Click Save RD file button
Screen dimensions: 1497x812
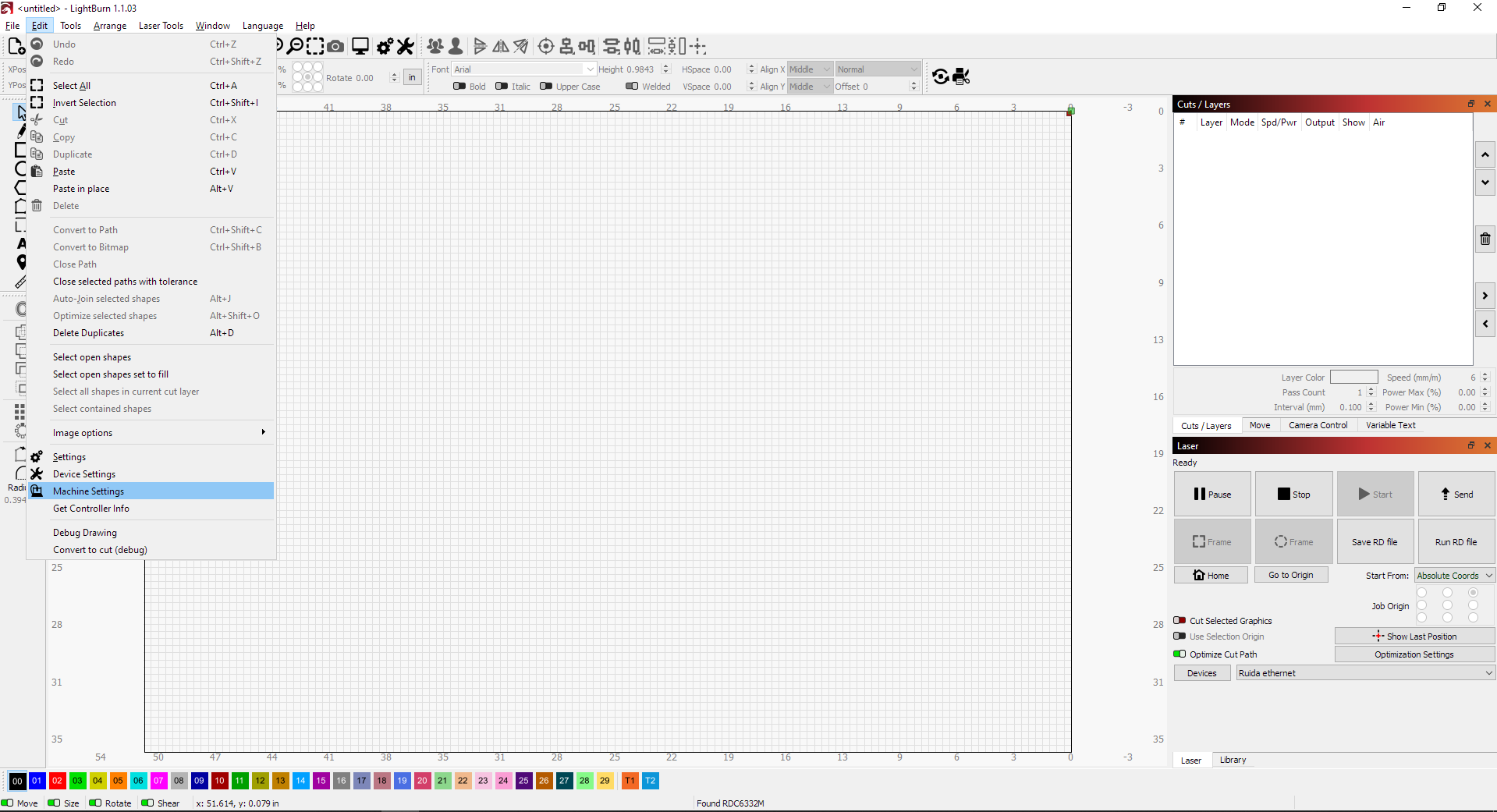(x=1375, y=542)
